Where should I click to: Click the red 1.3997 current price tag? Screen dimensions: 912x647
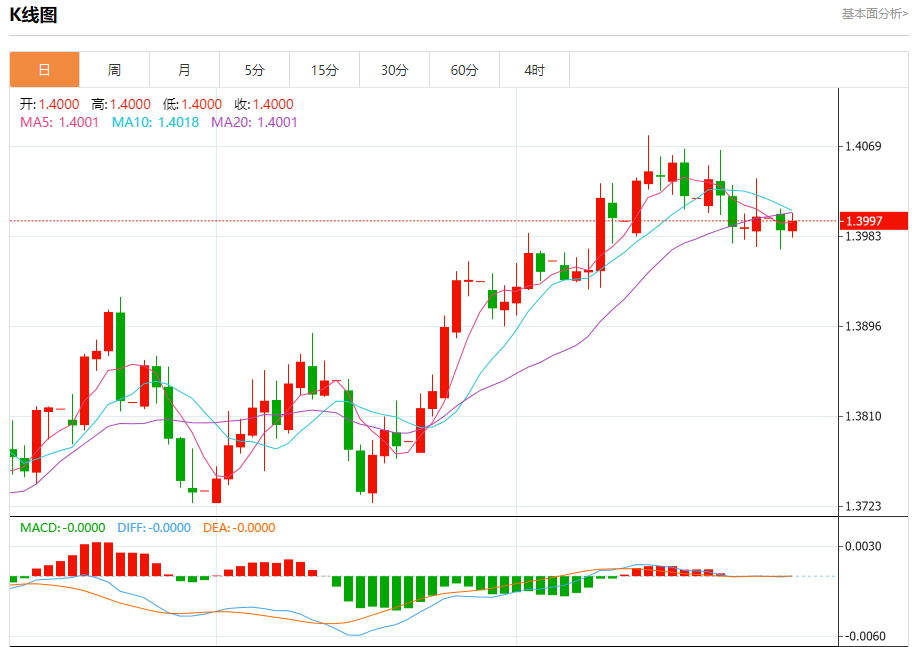(872, 221)
